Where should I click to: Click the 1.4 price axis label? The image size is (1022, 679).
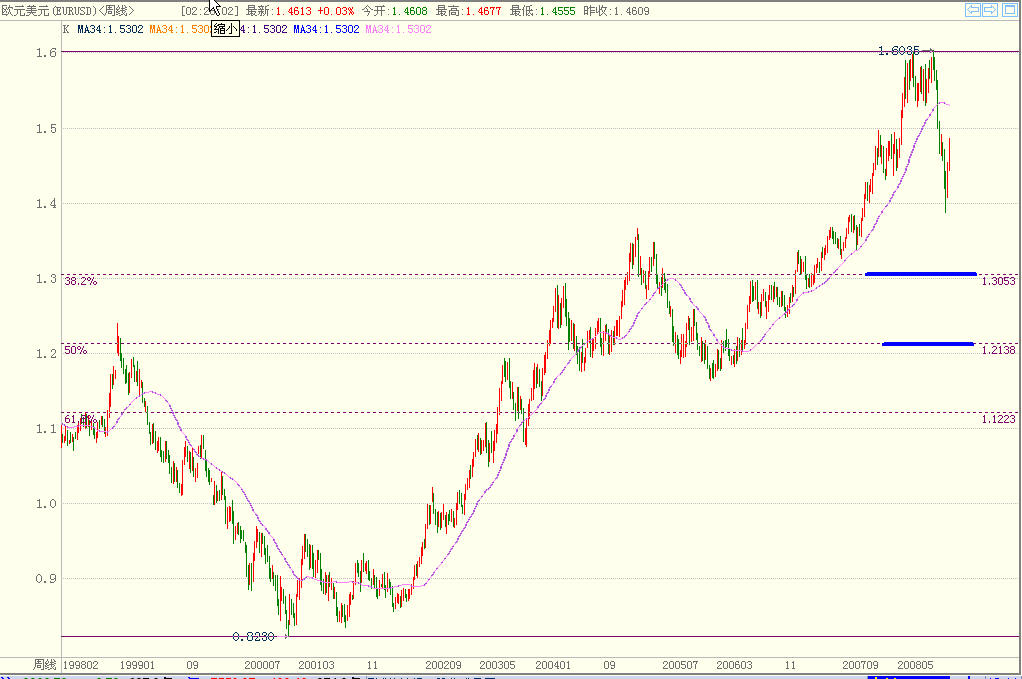click(x=46, y=204)
